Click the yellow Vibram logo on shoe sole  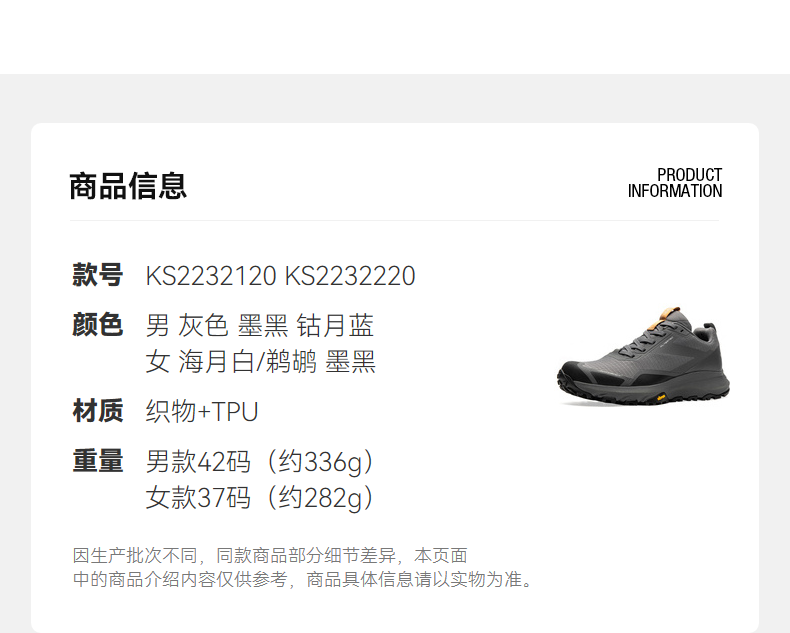[x=661, y=398]
